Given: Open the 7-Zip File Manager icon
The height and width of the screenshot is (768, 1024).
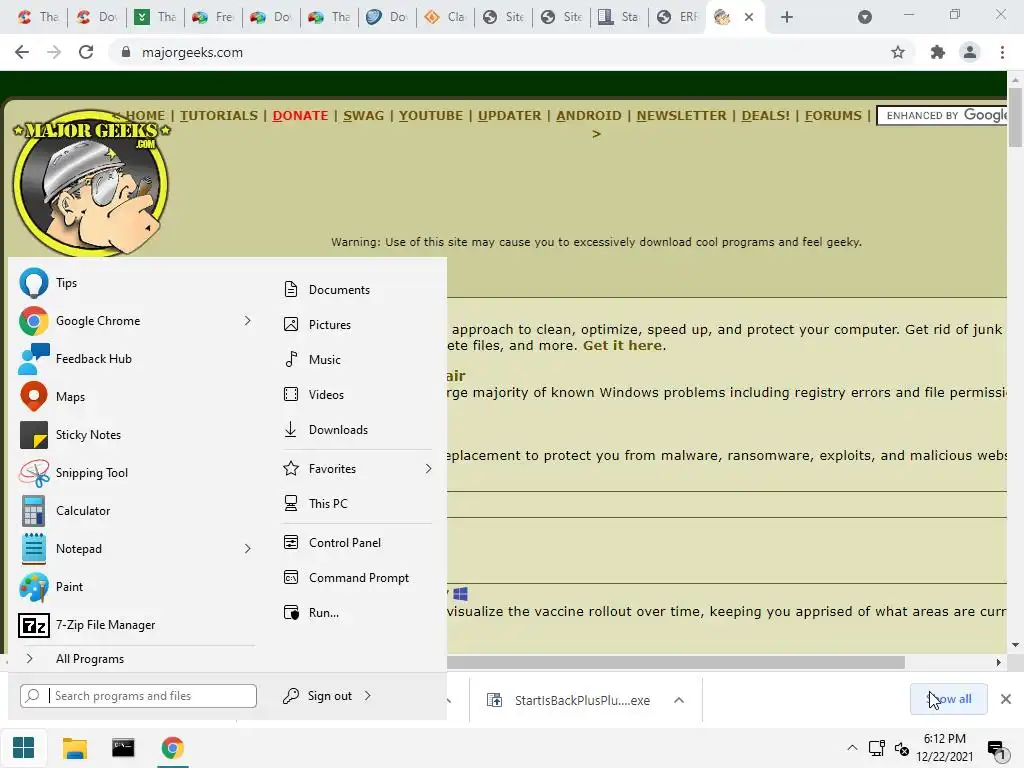Looking at the screenshot, I should click(33, 625).
